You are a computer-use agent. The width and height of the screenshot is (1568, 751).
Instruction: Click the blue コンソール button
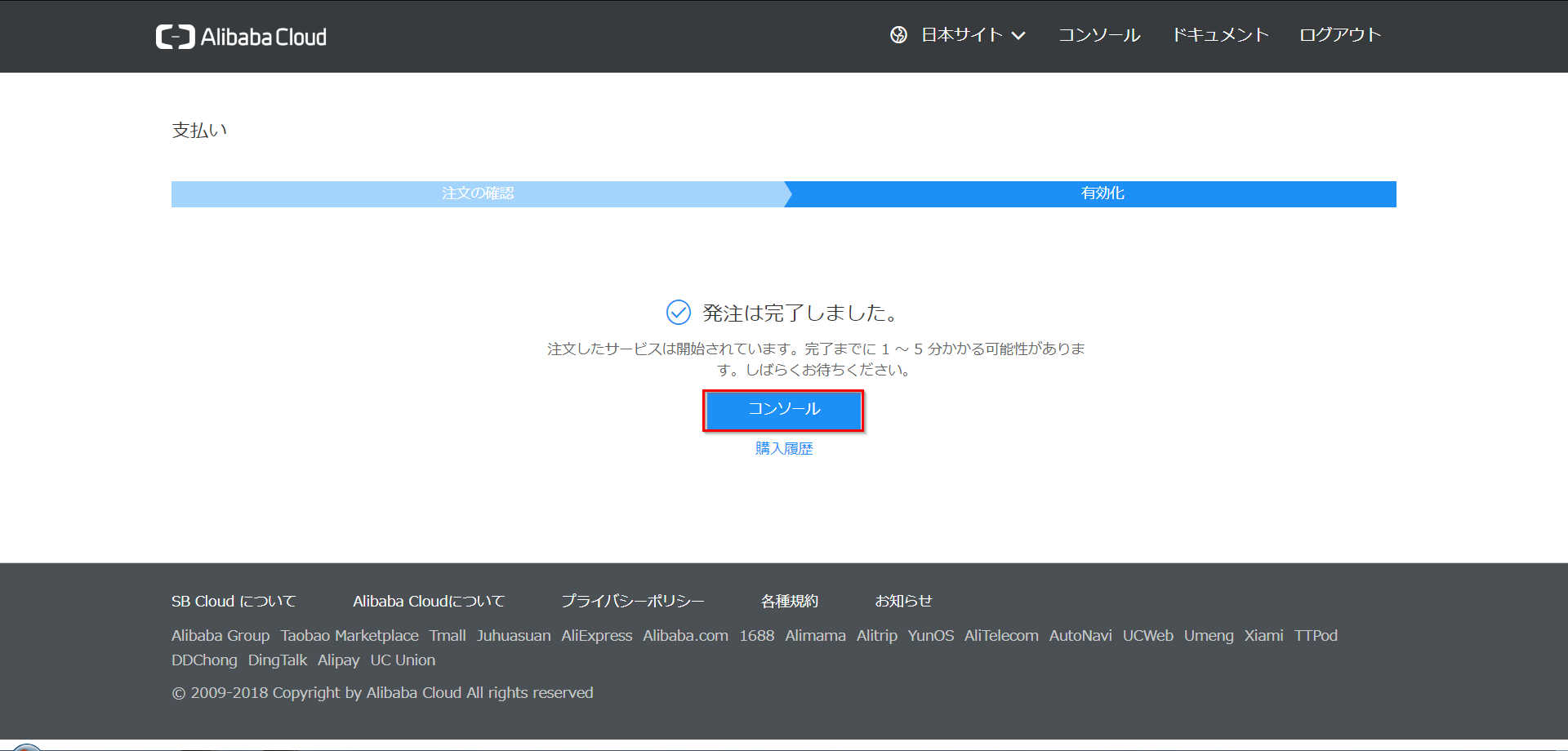(x=783, y=410)
